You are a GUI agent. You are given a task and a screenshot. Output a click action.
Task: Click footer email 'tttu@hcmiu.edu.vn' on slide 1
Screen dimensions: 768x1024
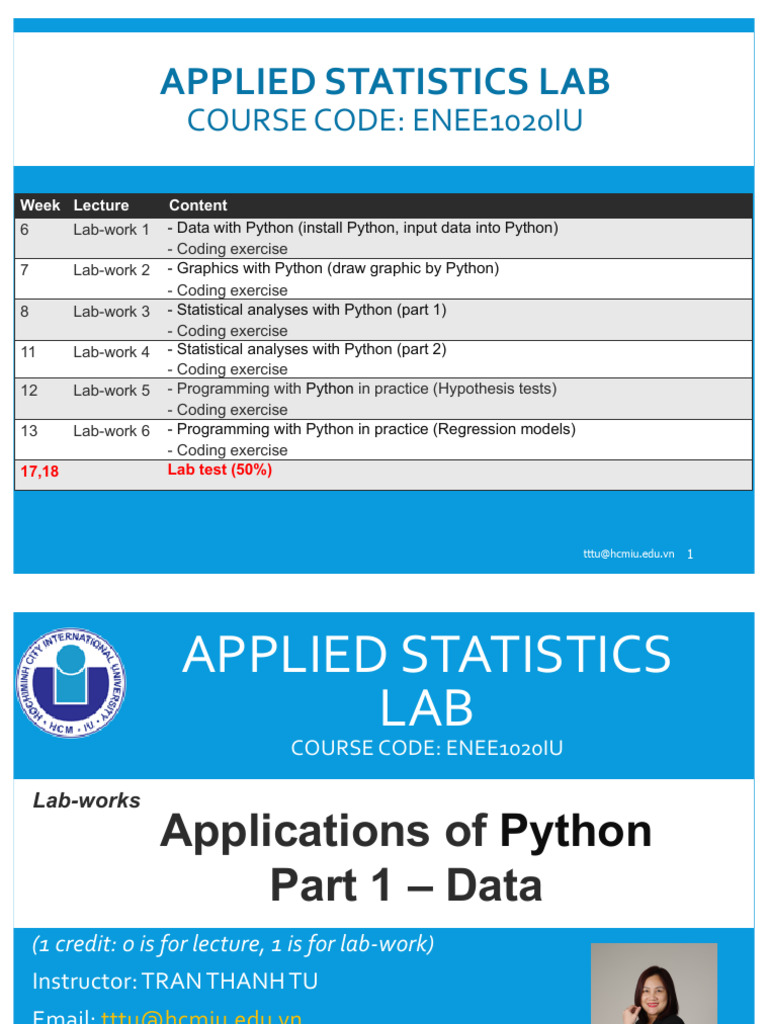[628, 554]
